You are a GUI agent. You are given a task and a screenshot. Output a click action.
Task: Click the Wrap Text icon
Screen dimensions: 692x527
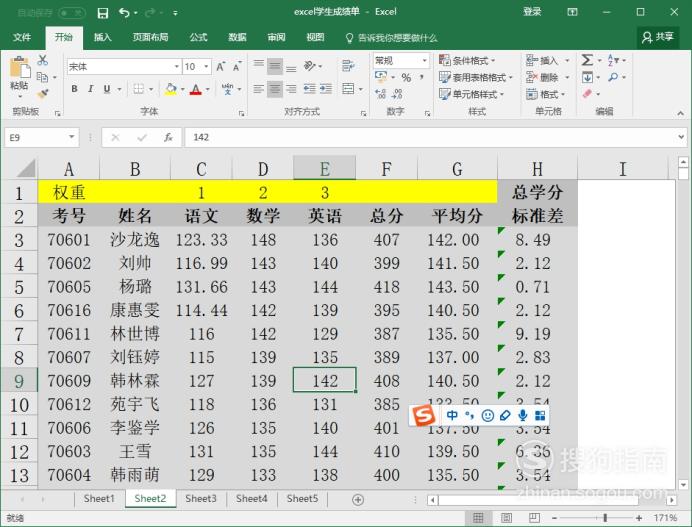click(348, 66)
